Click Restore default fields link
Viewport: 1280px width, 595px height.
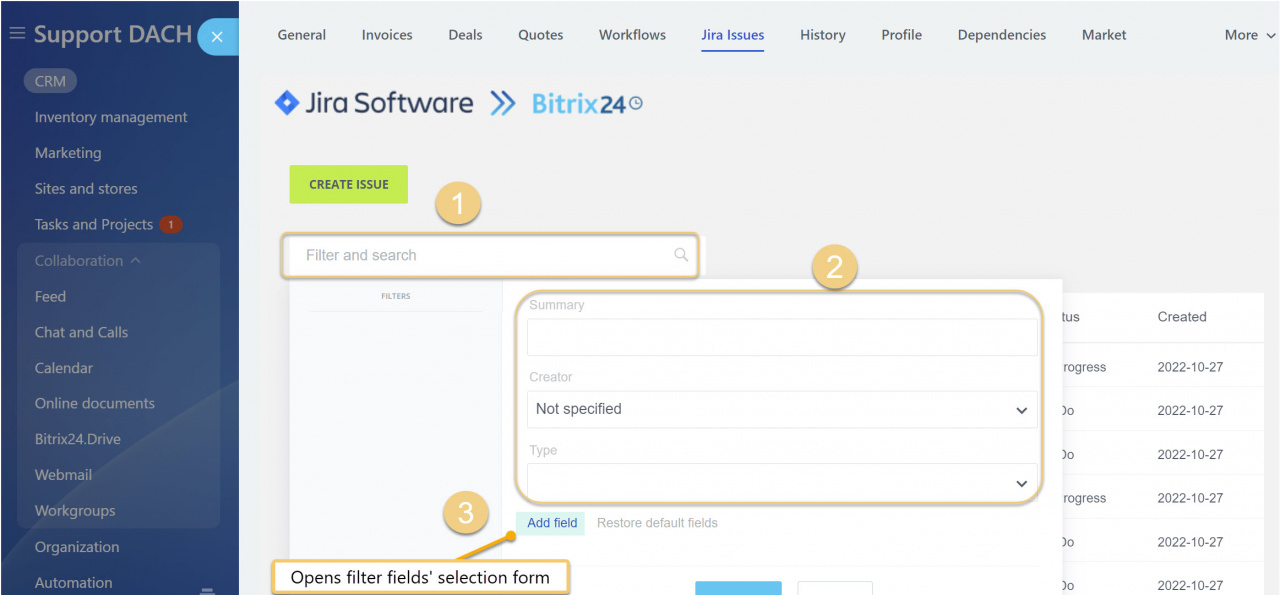[x=657, y=523]
